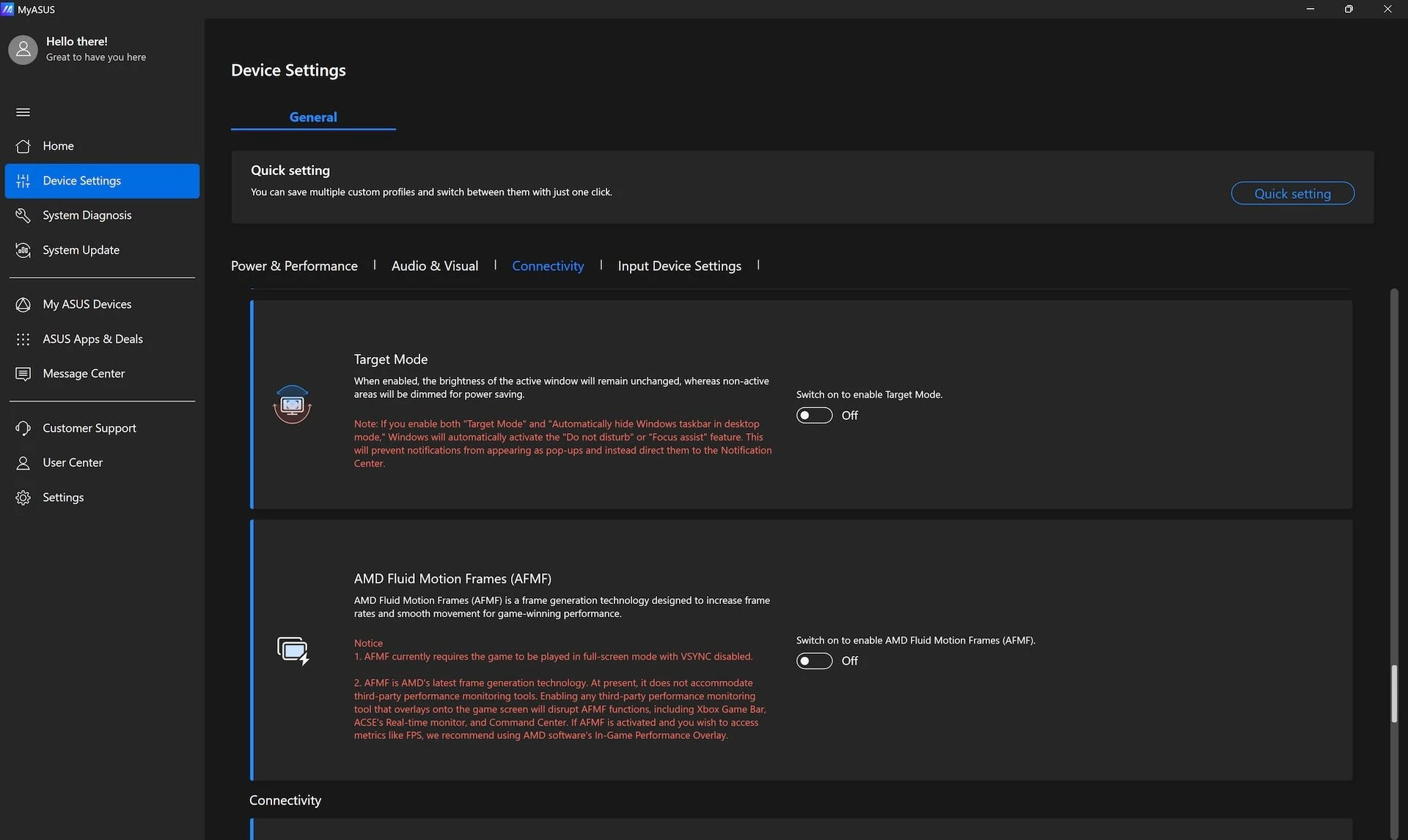The height and width of the screenshot is (840, 1408).
Task: Click the ASUS Apps & Deals grid icon
Action: click(23, 339)
